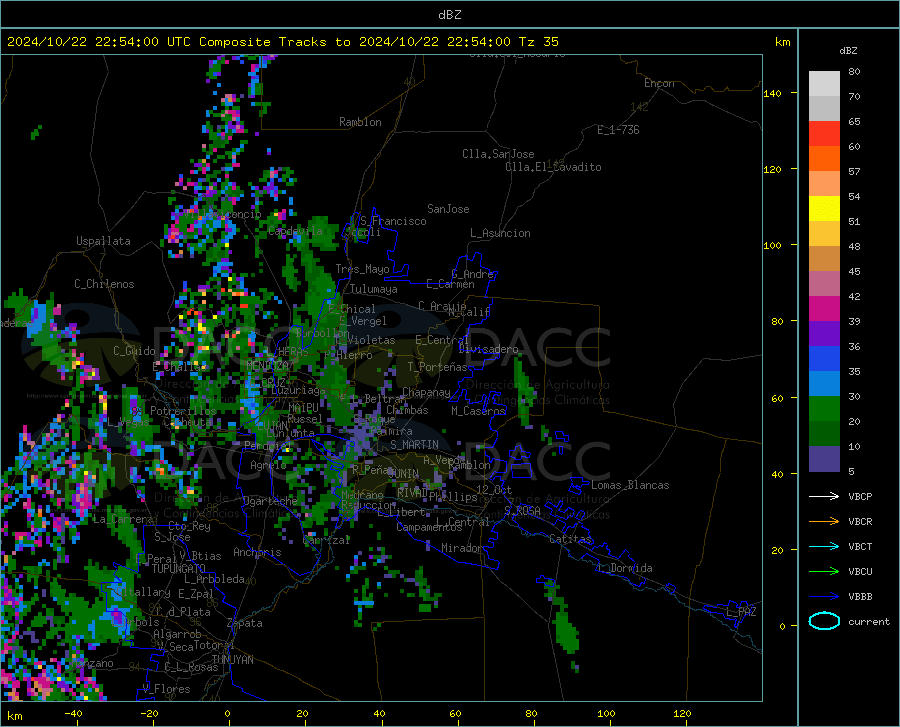Click the cyan VBCT arrow in legend
The height and width of the screenshot is (727, 900).
[824, 546]
